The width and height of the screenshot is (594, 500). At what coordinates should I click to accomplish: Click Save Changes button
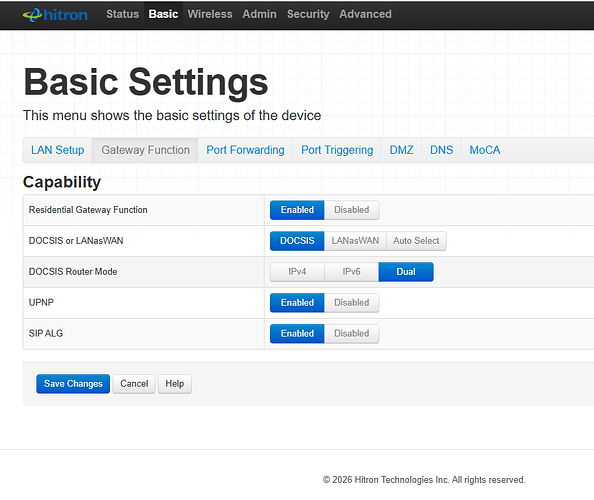click(x=73, y=384)
